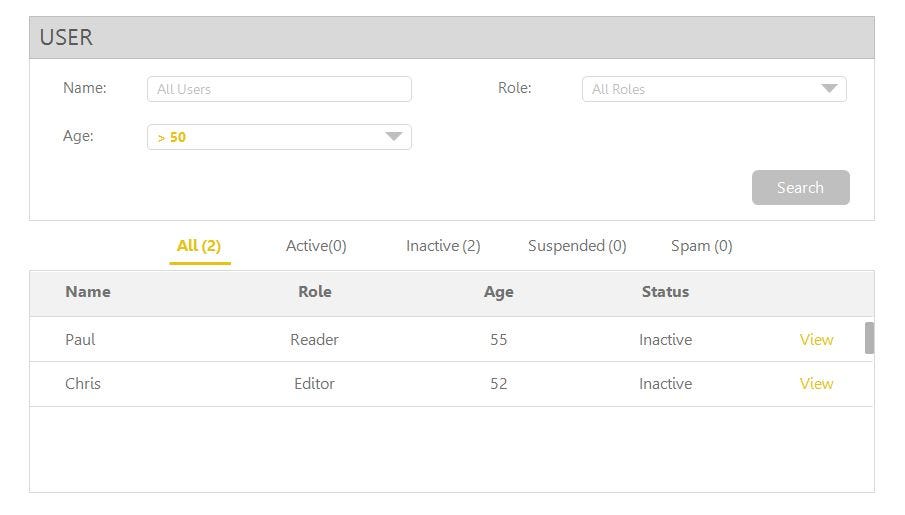
Task: Select the Paul row name cell
Action: click(x=80, y=339)
